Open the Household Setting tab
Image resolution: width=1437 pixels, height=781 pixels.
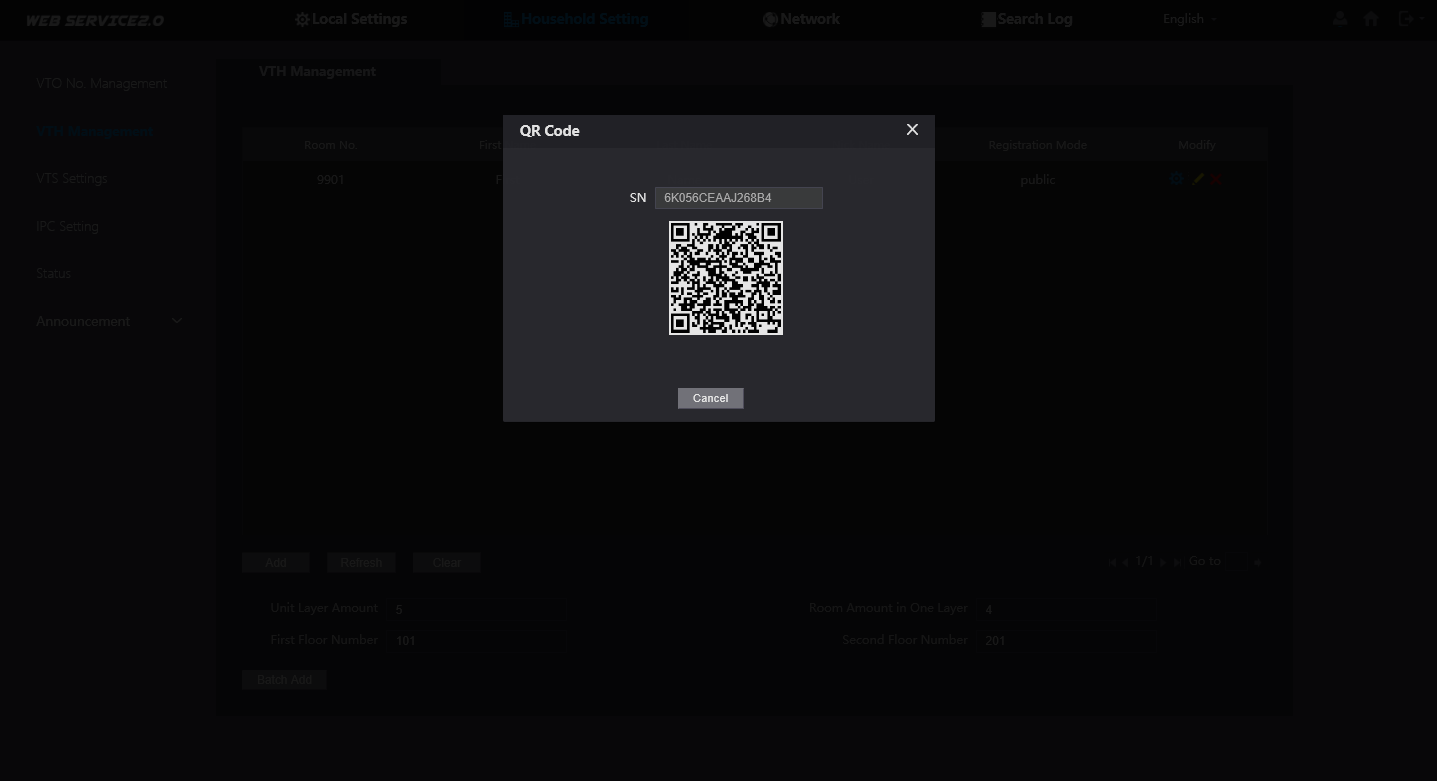pos(575,19)
